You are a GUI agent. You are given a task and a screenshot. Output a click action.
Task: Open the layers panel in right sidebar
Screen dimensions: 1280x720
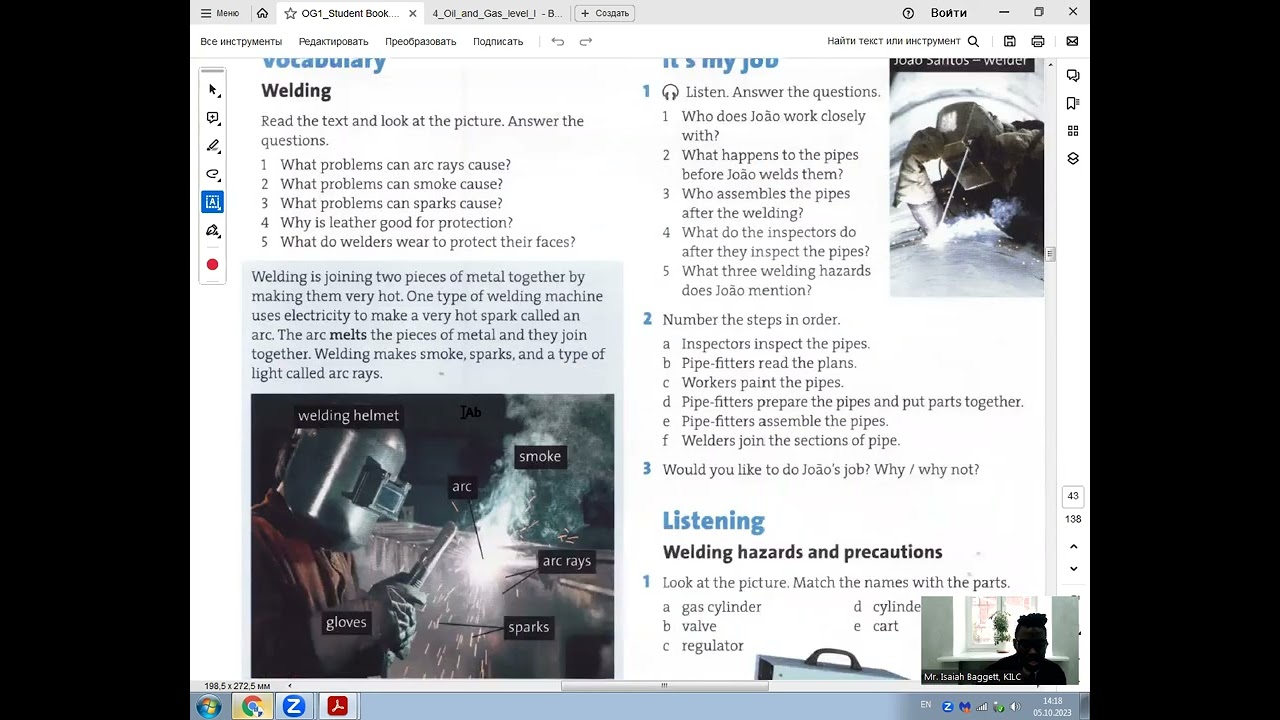[1073, 159]
